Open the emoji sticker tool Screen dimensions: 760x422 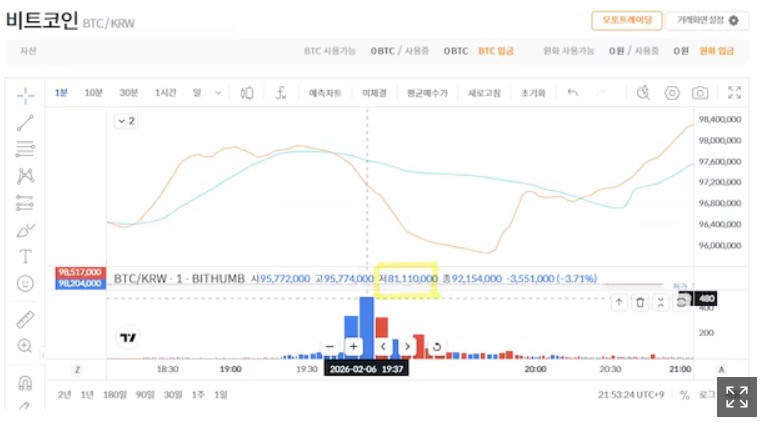tap(25, 283)
